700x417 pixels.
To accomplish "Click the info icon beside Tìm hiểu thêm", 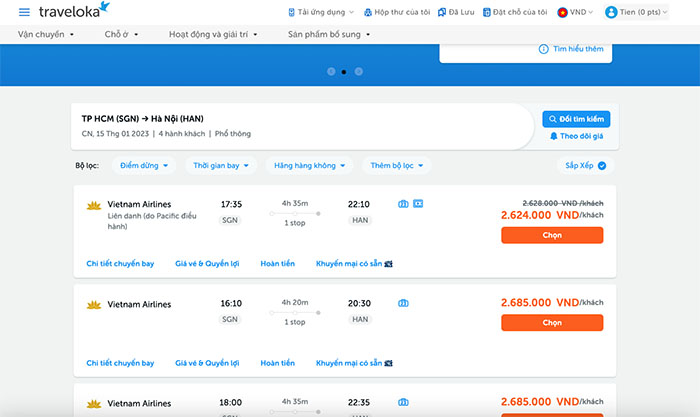I will coord(543,49).
